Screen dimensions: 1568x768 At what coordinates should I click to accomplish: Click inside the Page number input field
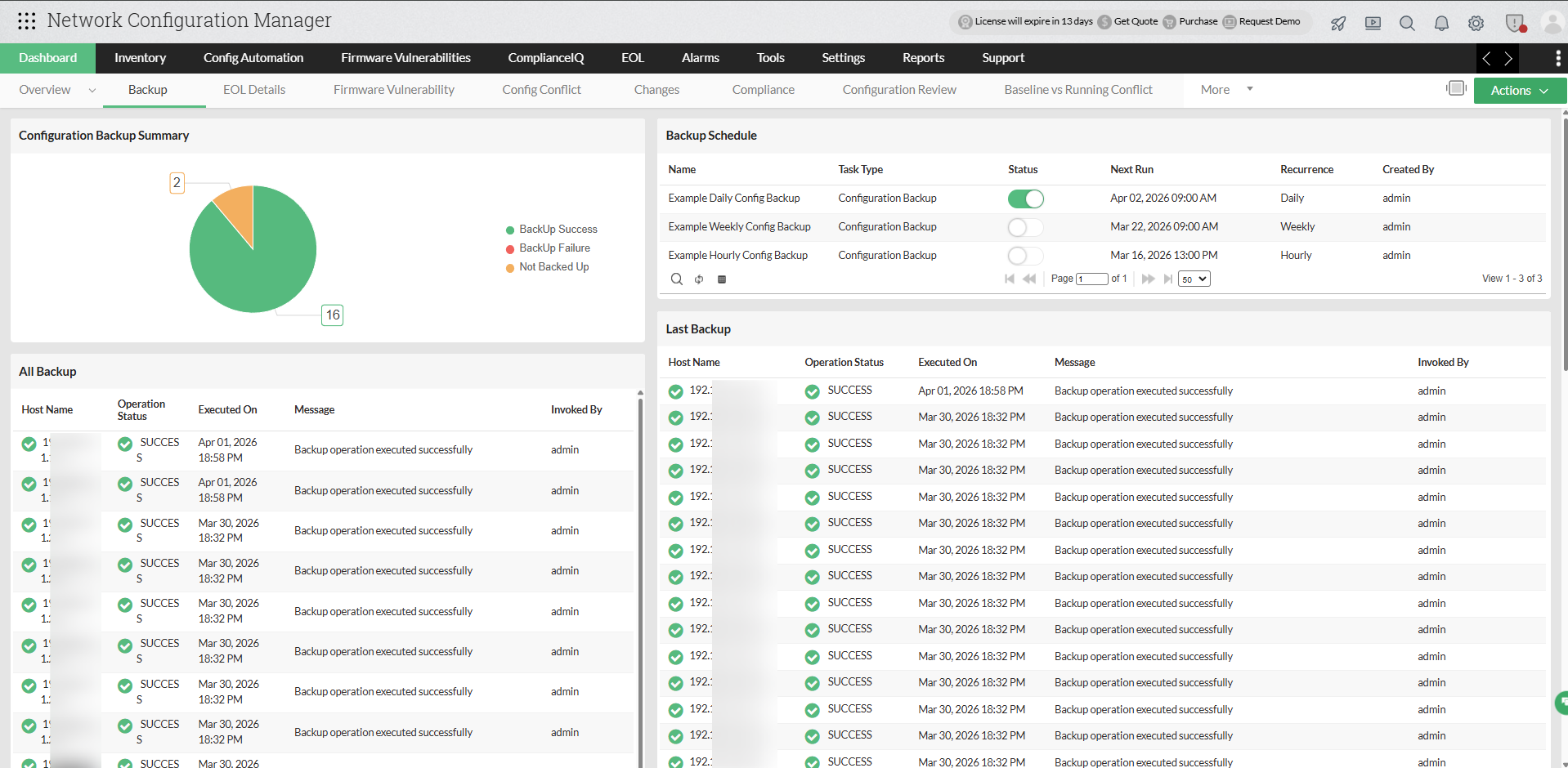pos(1092,279)
